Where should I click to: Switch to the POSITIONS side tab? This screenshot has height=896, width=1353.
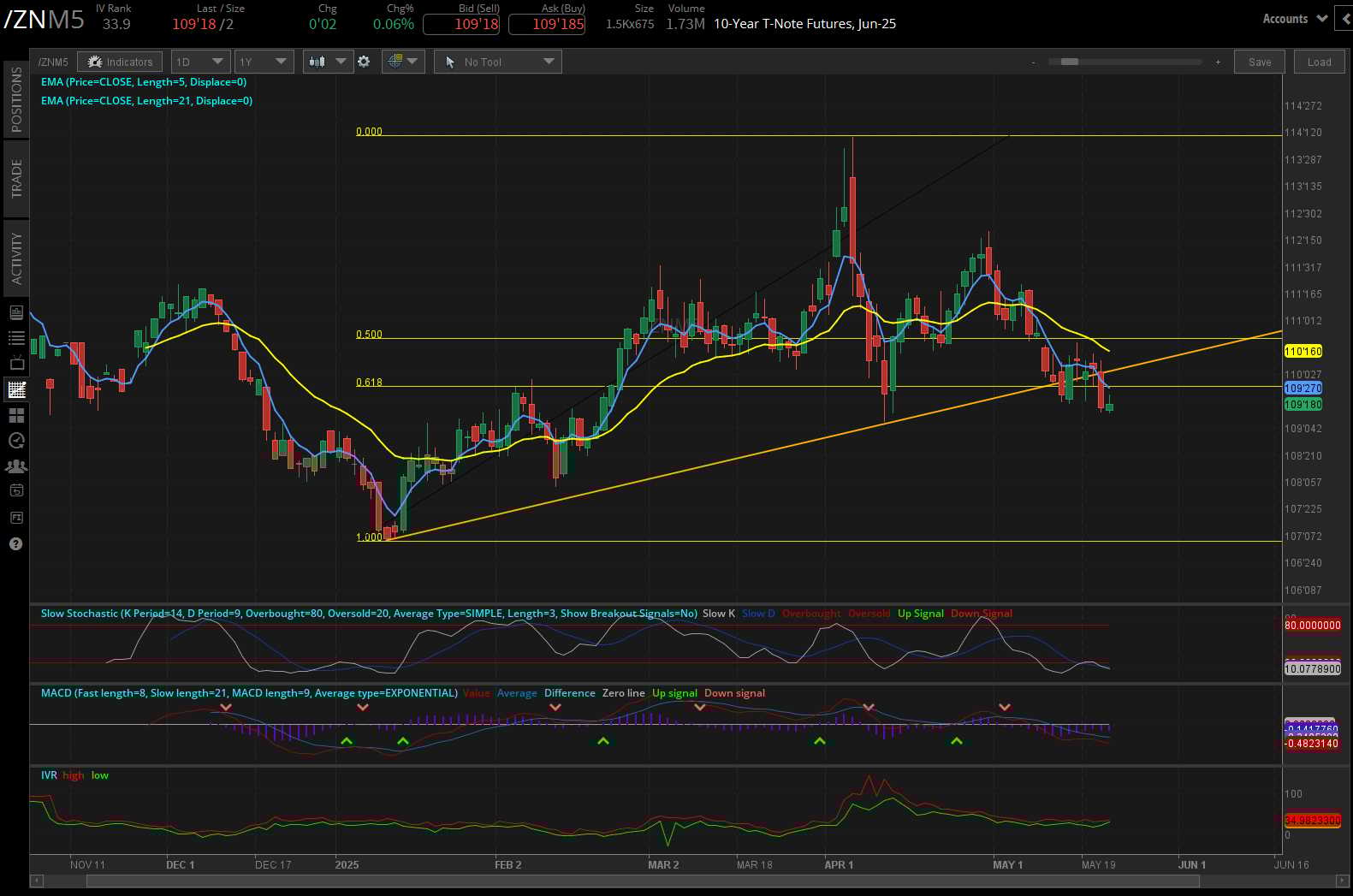(x=16, y=99)
